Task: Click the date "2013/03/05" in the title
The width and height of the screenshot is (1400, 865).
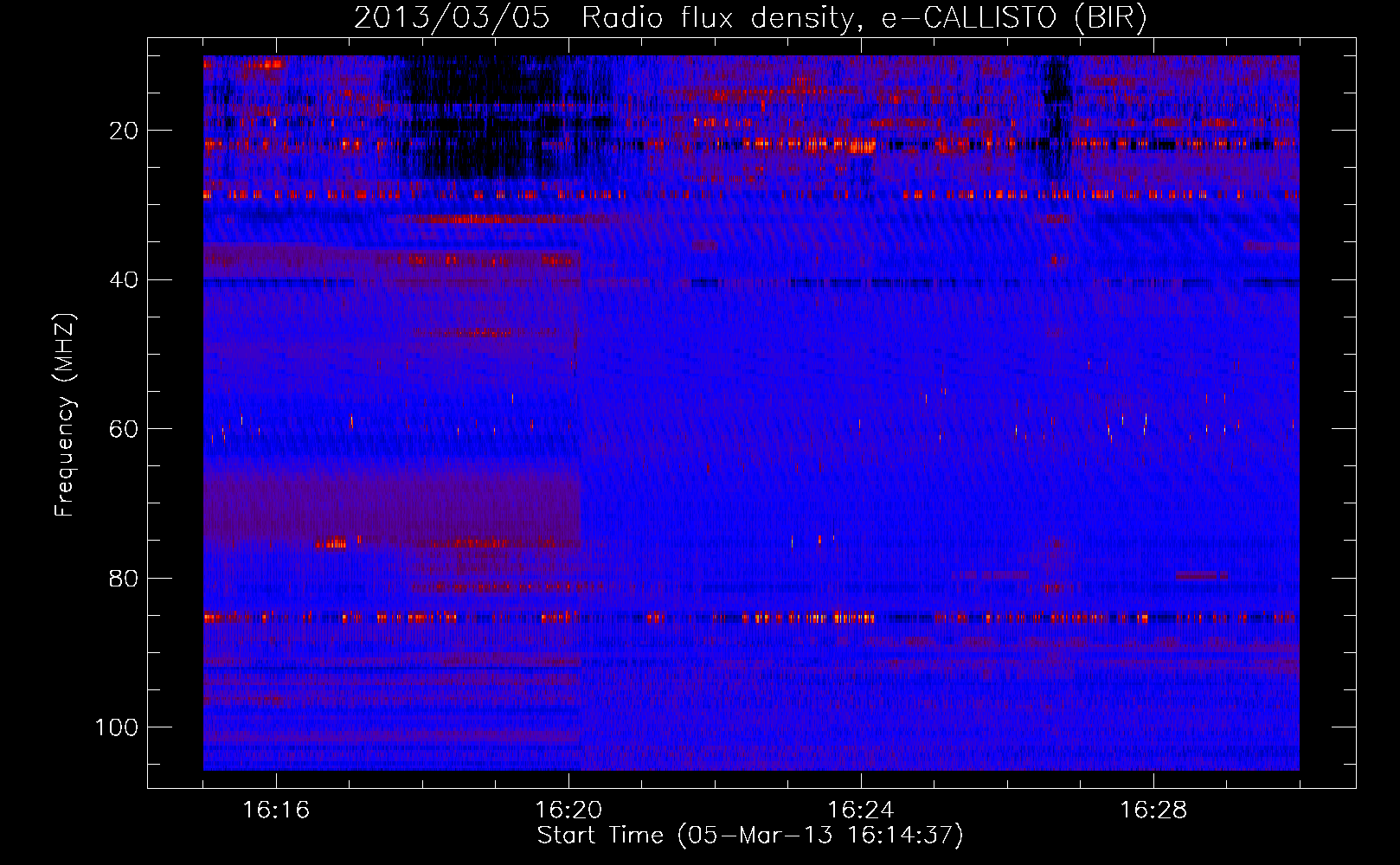Action: [x=452, y=18]
